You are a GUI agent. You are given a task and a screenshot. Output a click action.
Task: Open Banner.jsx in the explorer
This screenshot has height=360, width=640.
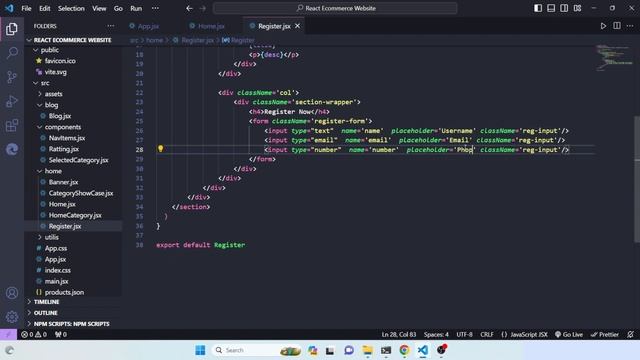tap(63, 182)
